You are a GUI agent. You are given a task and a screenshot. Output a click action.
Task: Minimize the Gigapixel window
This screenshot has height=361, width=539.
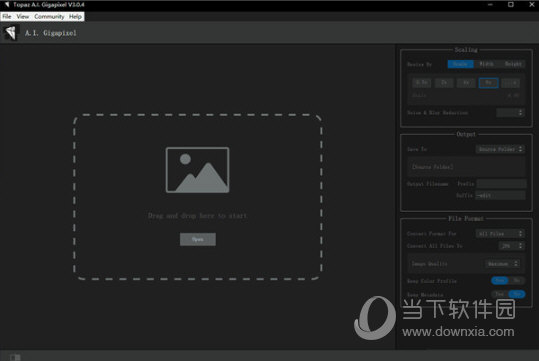pyautogui.click(x=490, y=4)
